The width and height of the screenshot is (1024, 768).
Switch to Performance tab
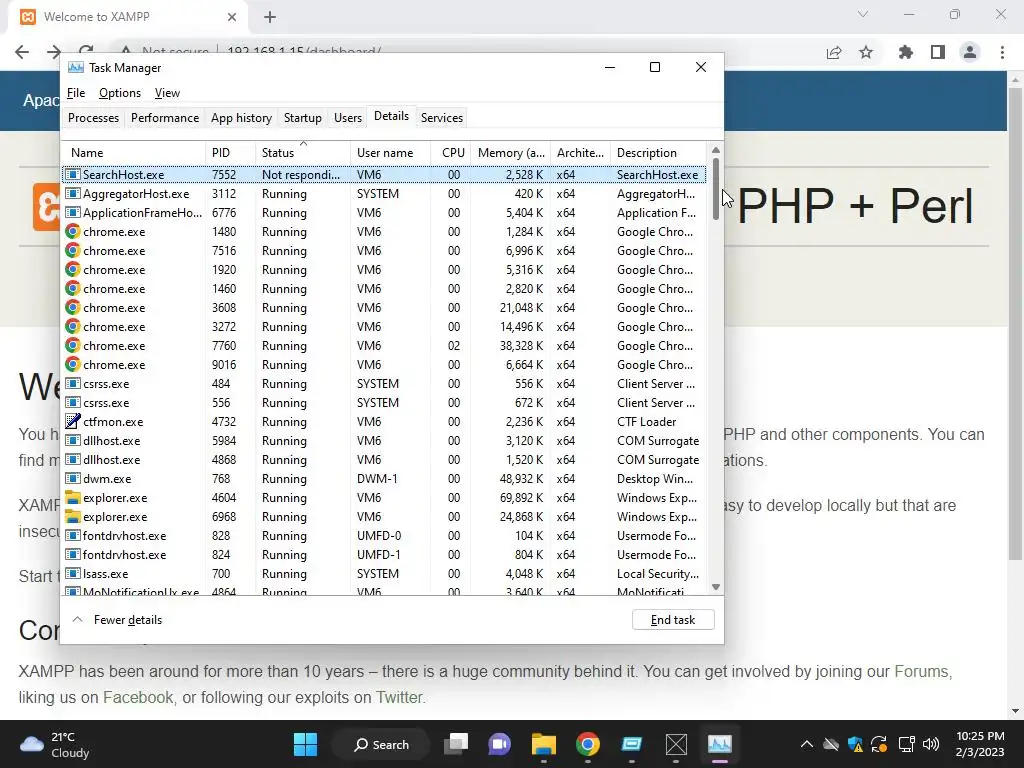pyautogui.click(x=165, y=118)
